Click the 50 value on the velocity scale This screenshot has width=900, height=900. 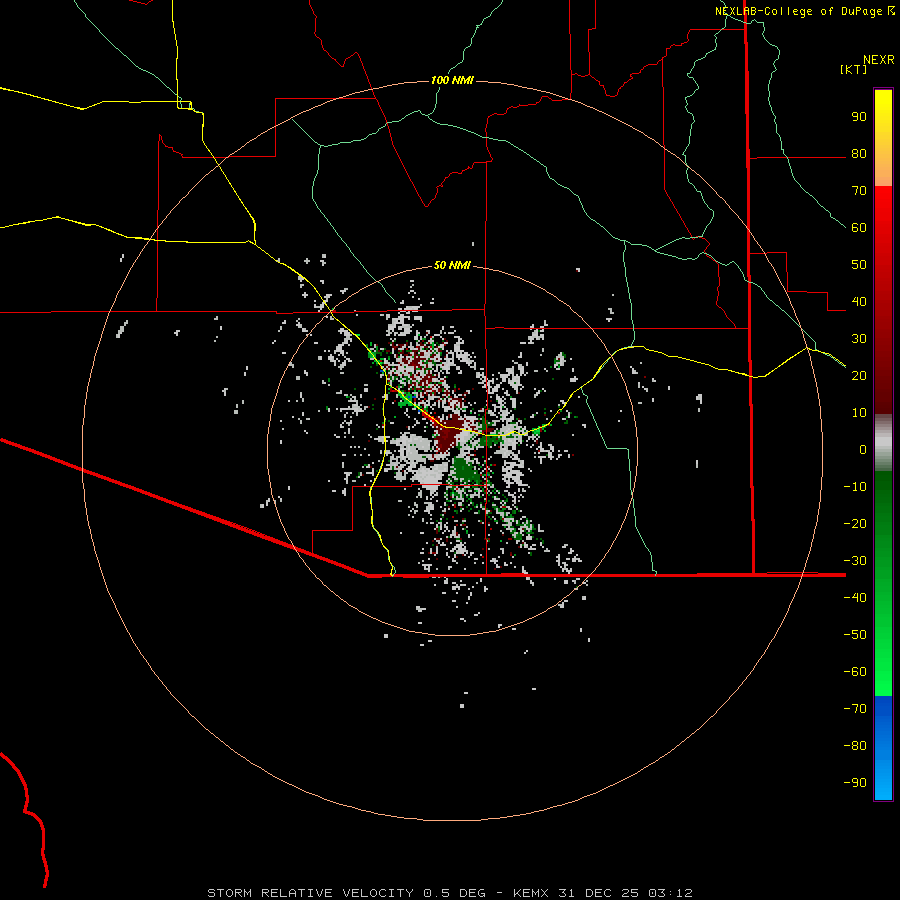pos(859,265)
